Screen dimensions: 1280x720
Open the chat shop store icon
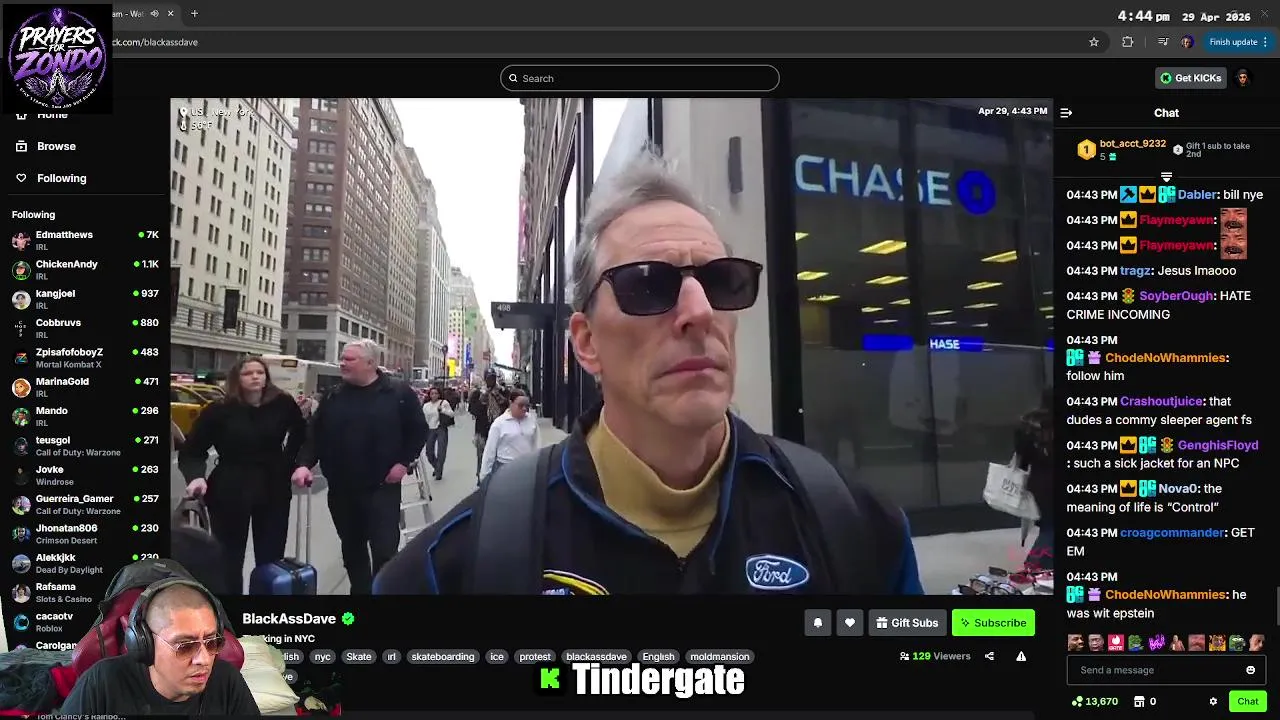click(x=1139, y=702)
